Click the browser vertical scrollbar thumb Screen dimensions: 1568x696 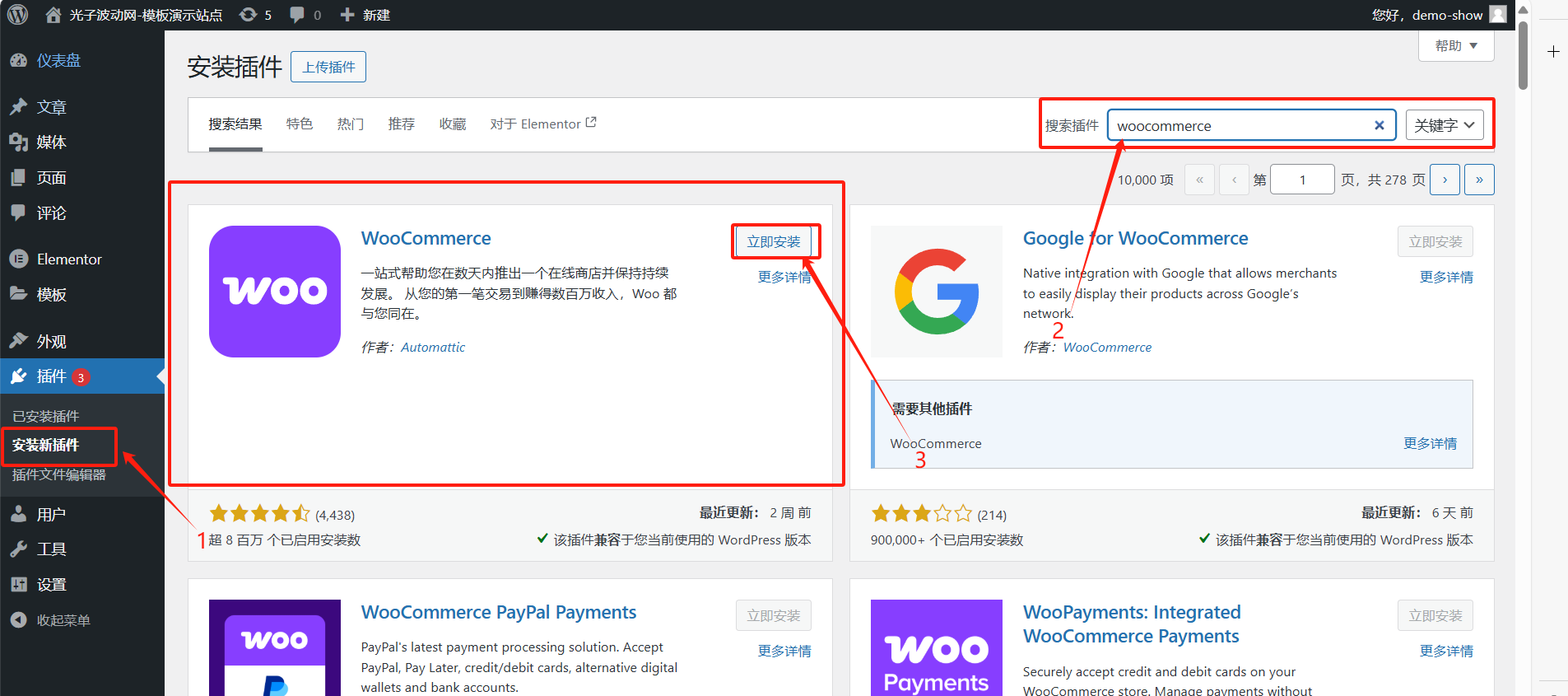pyautogui.click(x=1523, y=54)
